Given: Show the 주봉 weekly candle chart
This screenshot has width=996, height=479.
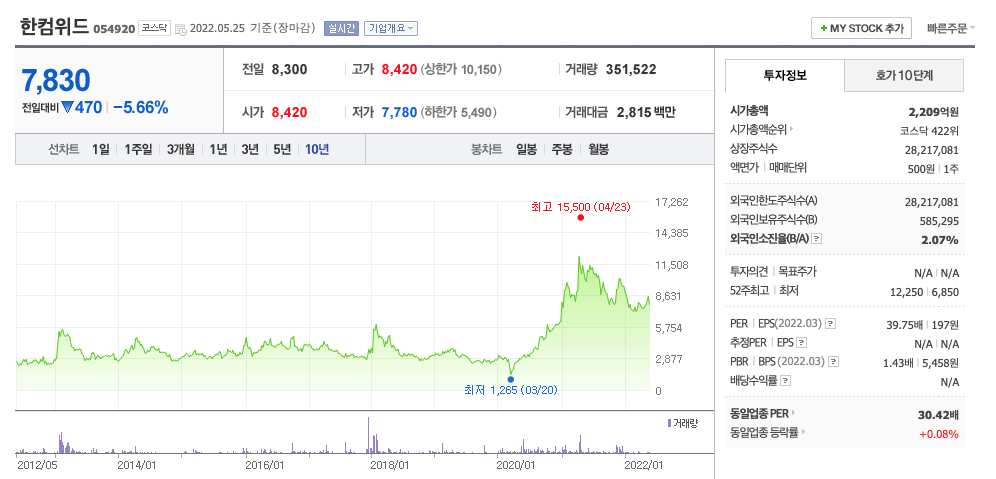Looking at the screenshot, I should point(562,150).
